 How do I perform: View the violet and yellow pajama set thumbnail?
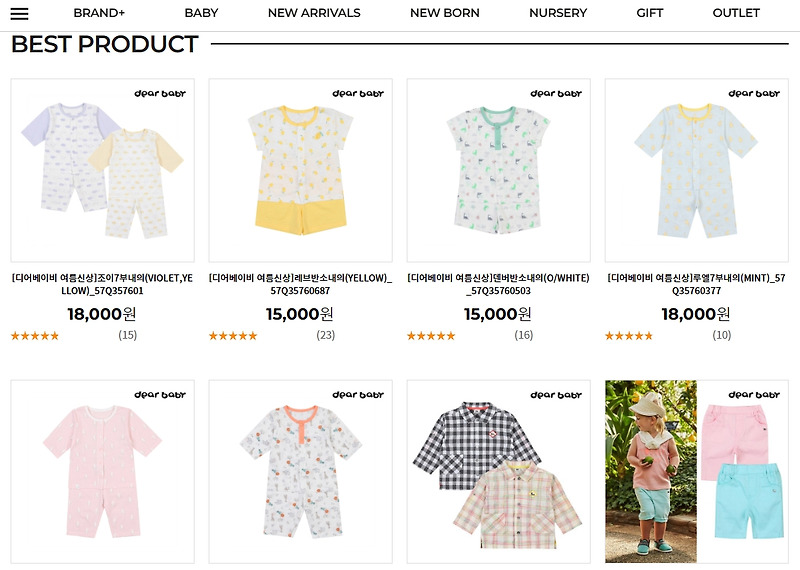(103, 170)
